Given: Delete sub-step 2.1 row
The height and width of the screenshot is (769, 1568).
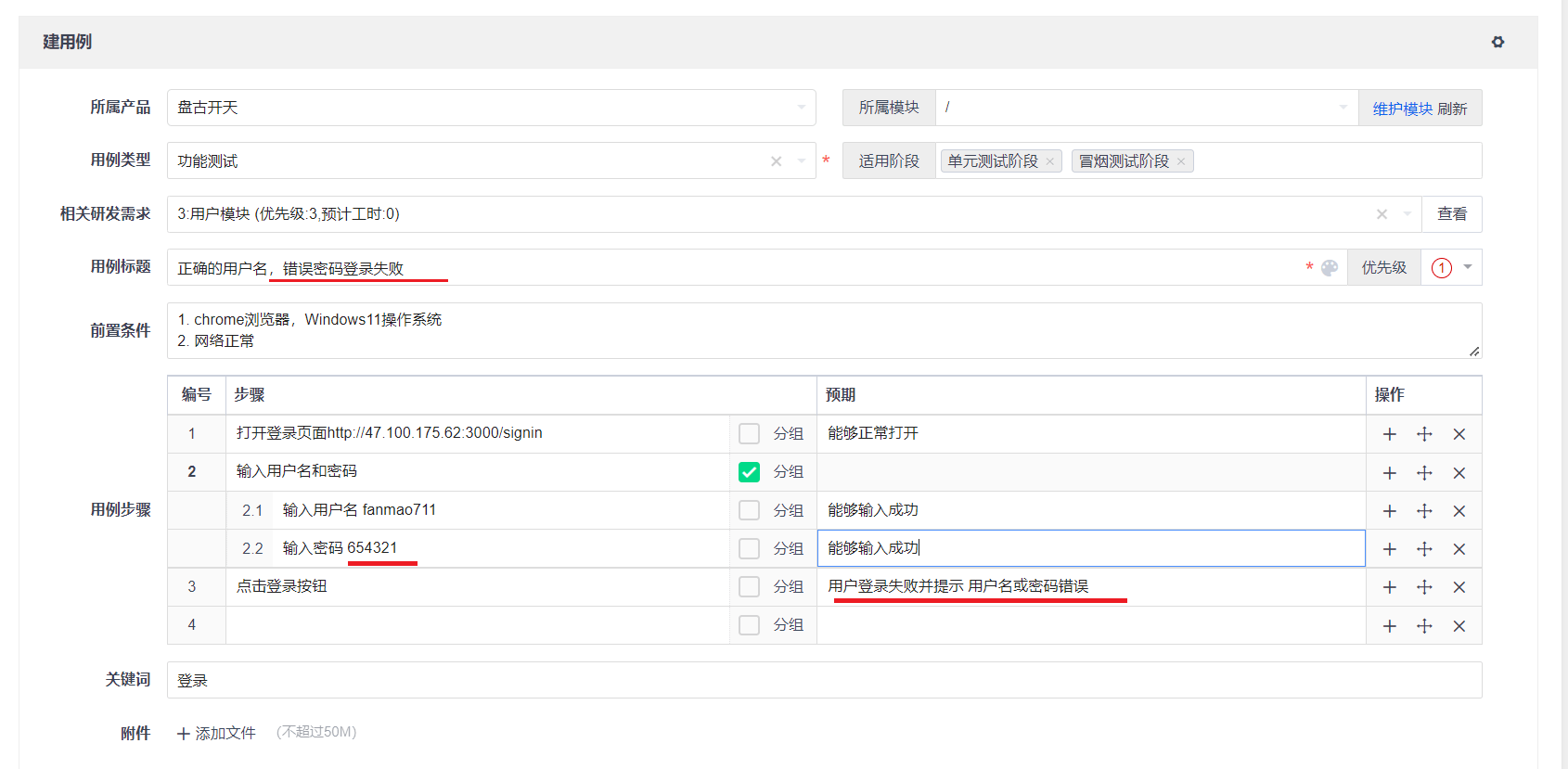Looking at the screenshot, I should coord(1459,511).
